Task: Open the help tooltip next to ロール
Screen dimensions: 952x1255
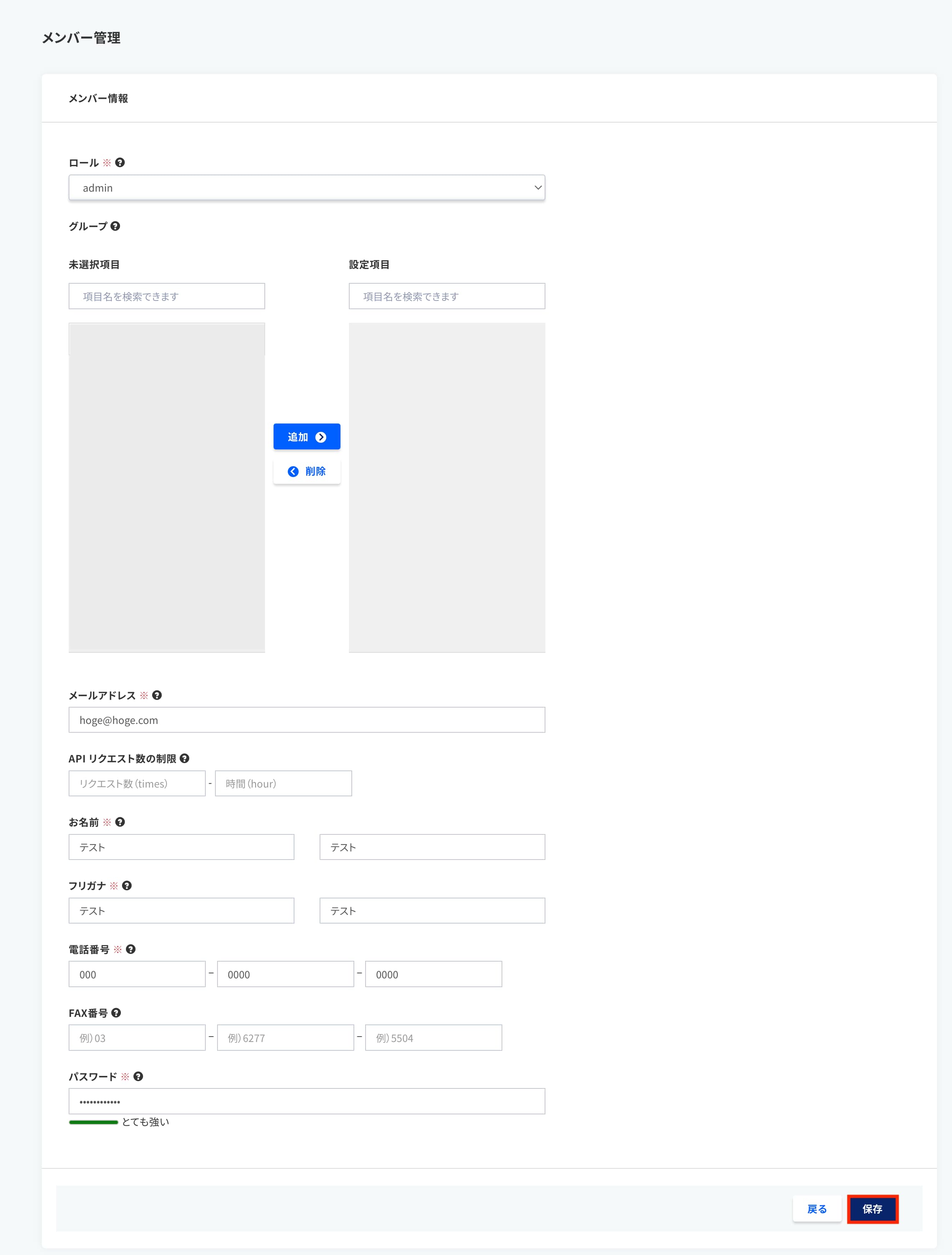Action: [x=119, y=162]
